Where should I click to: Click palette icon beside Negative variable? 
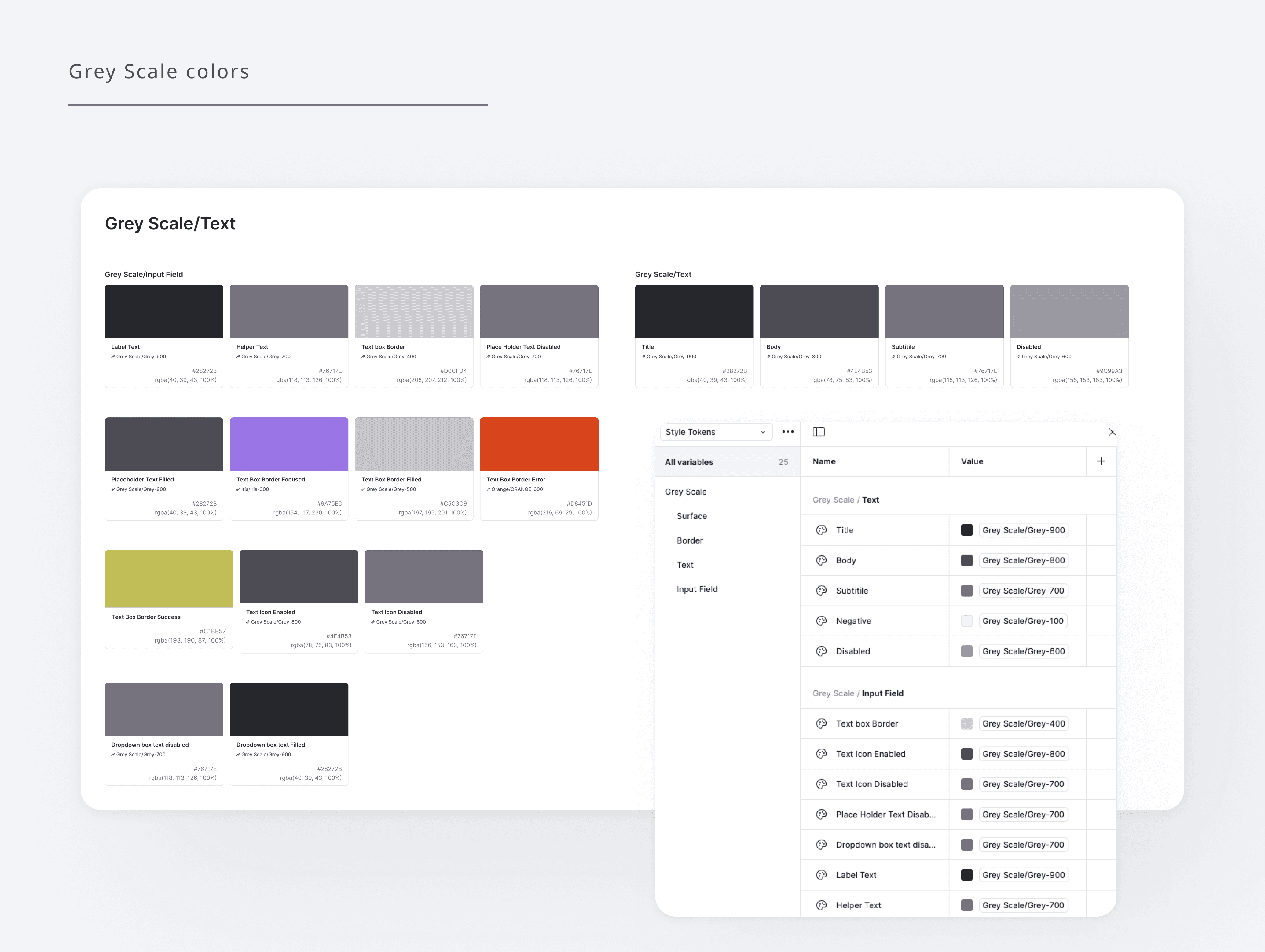pos(822,621)
